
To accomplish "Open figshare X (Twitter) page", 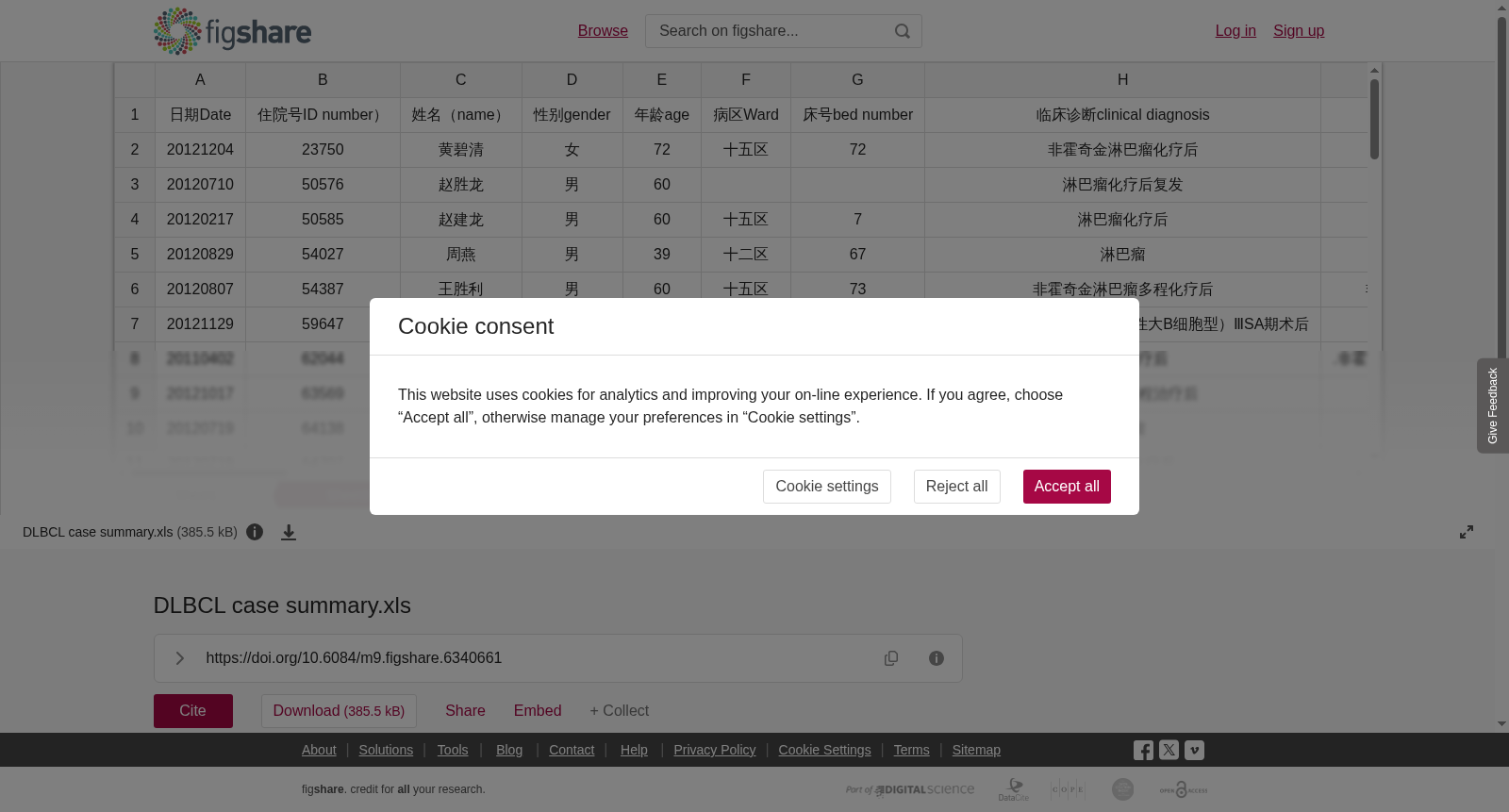I will point(1169,751).
